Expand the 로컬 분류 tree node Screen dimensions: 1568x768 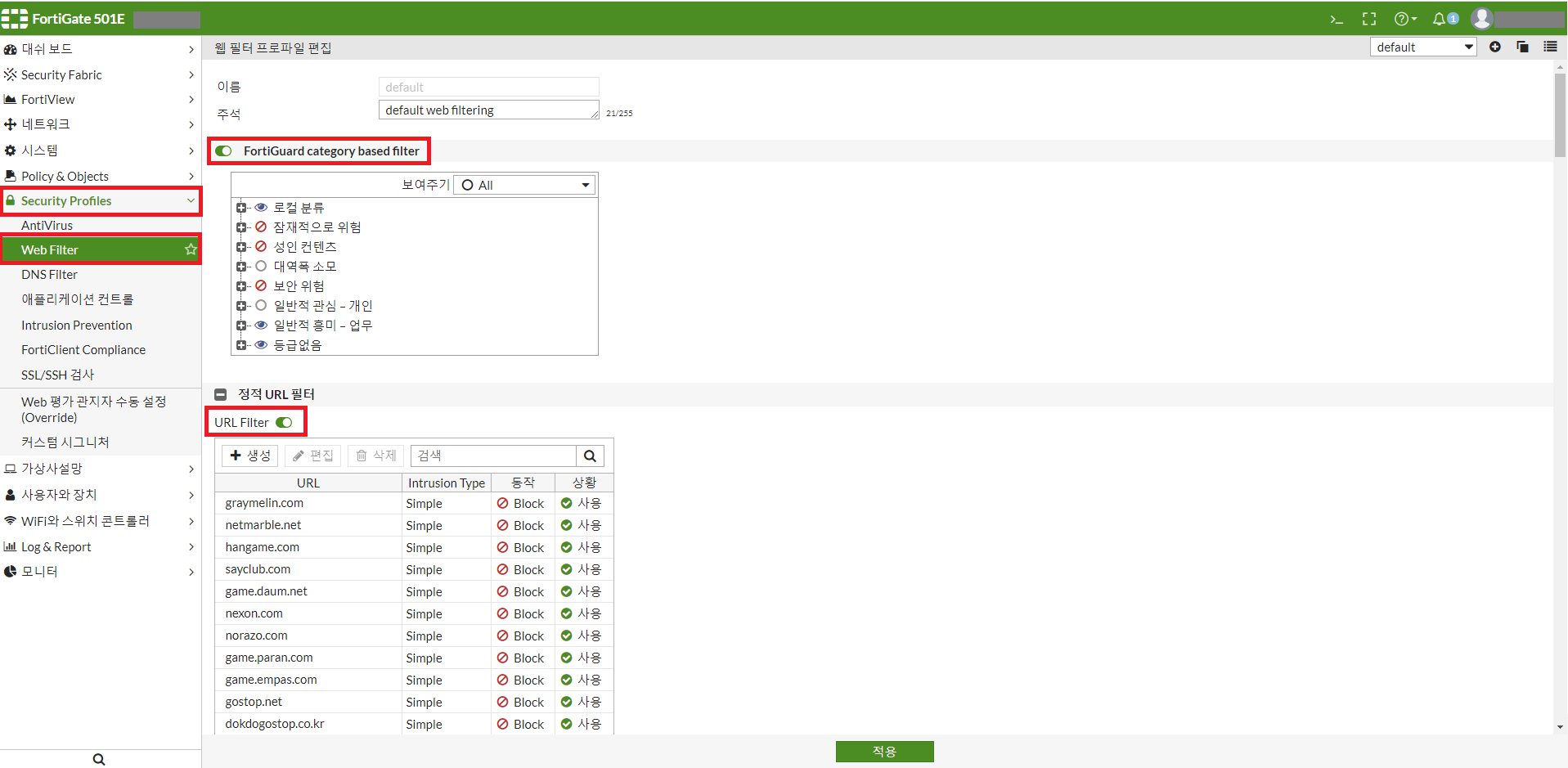coord(241,208)
